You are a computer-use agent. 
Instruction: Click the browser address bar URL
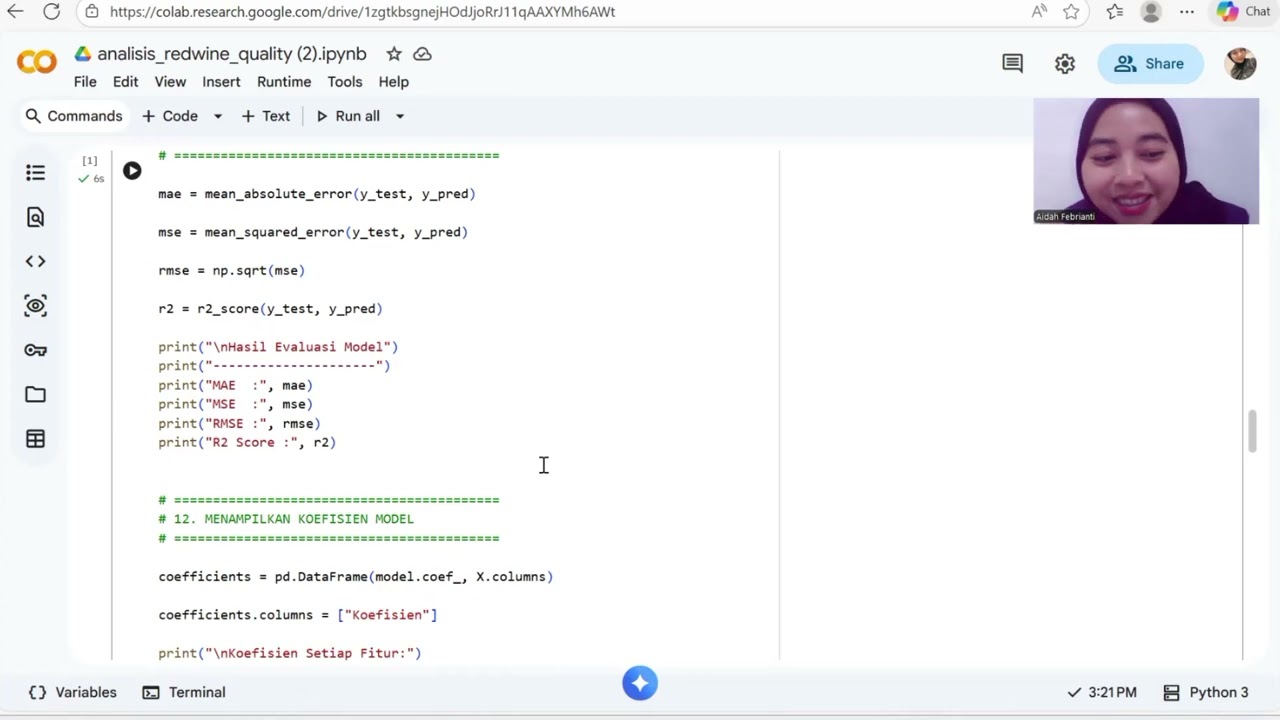362,12
